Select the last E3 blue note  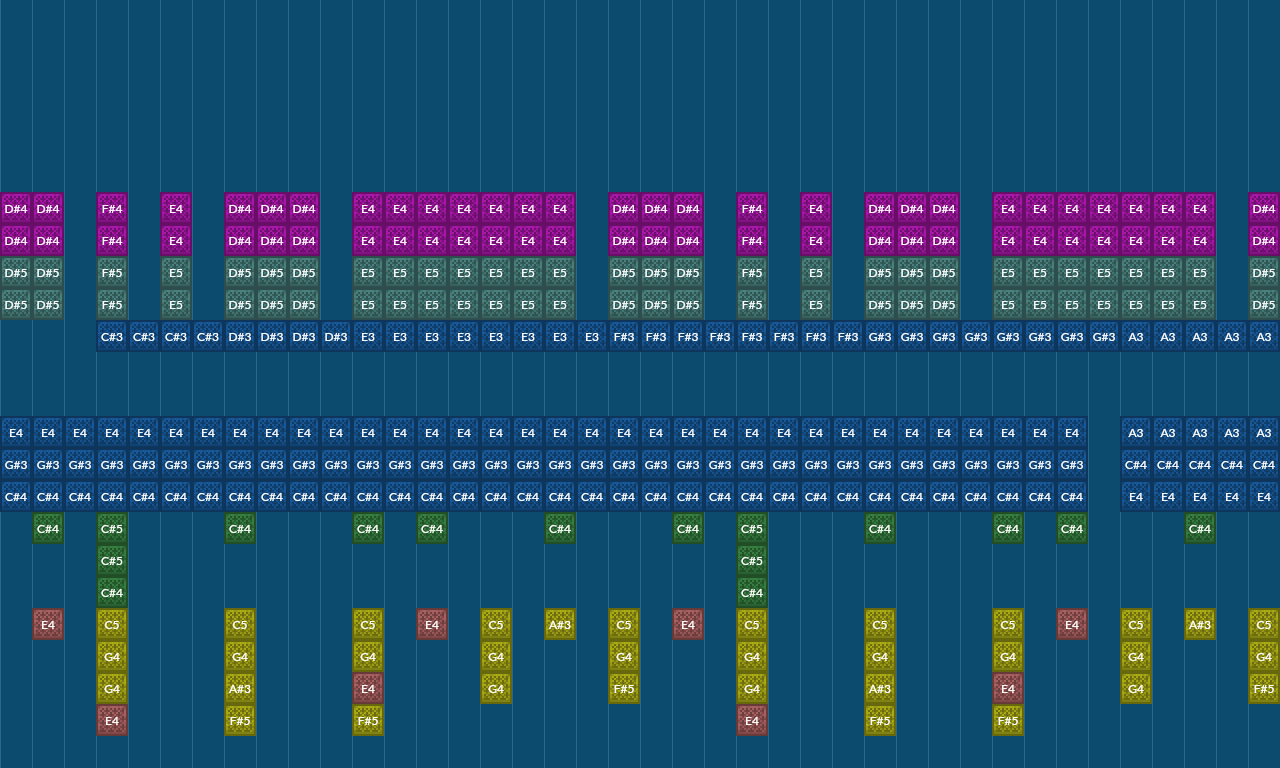(591, 337)
